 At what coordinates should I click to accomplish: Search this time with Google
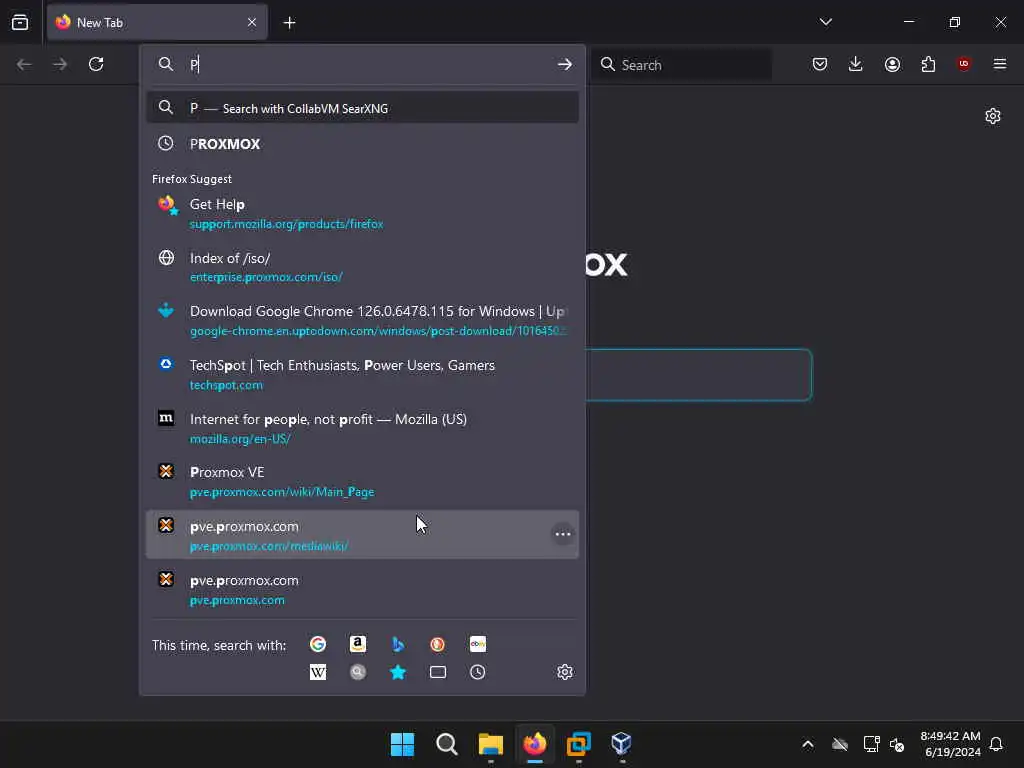(x=318, y=644)
